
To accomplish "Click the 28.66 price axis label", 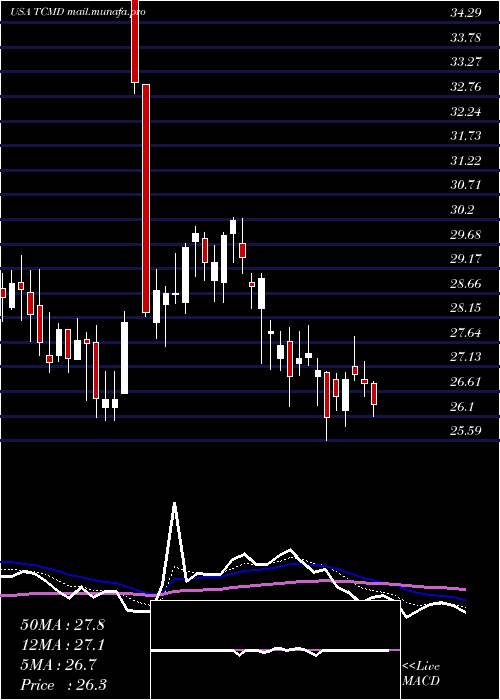I will click(466, 283).
